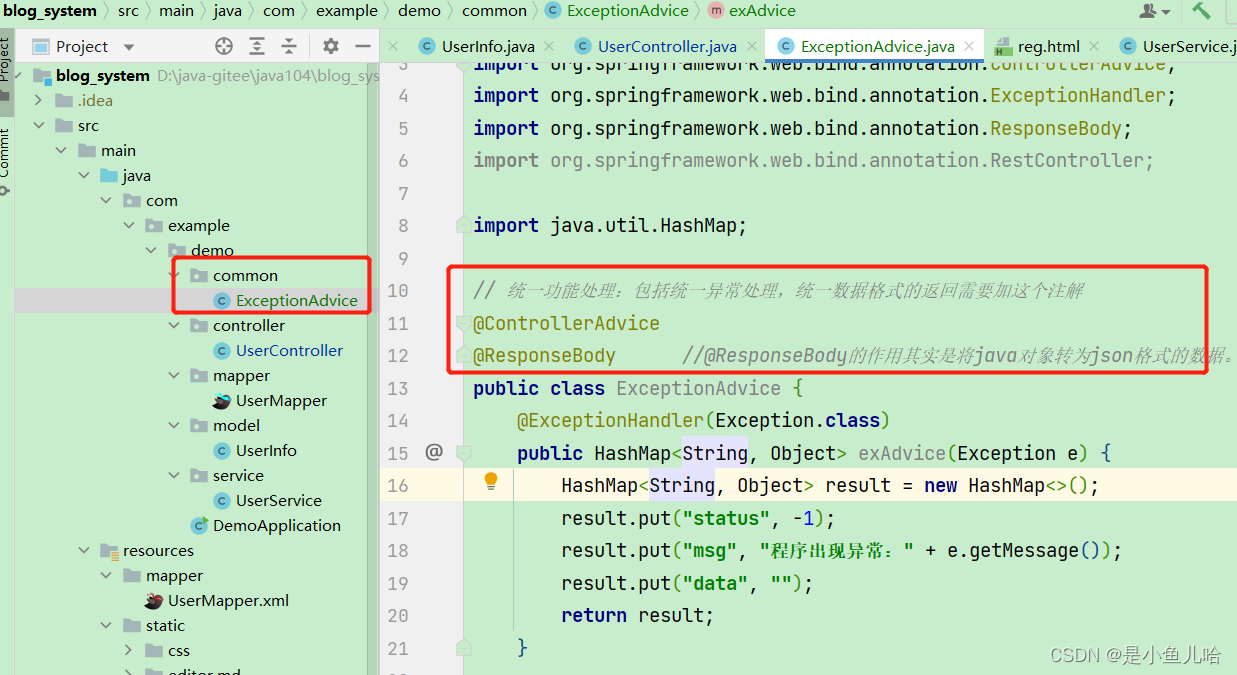Open Project panel options gear

point(331,46)
